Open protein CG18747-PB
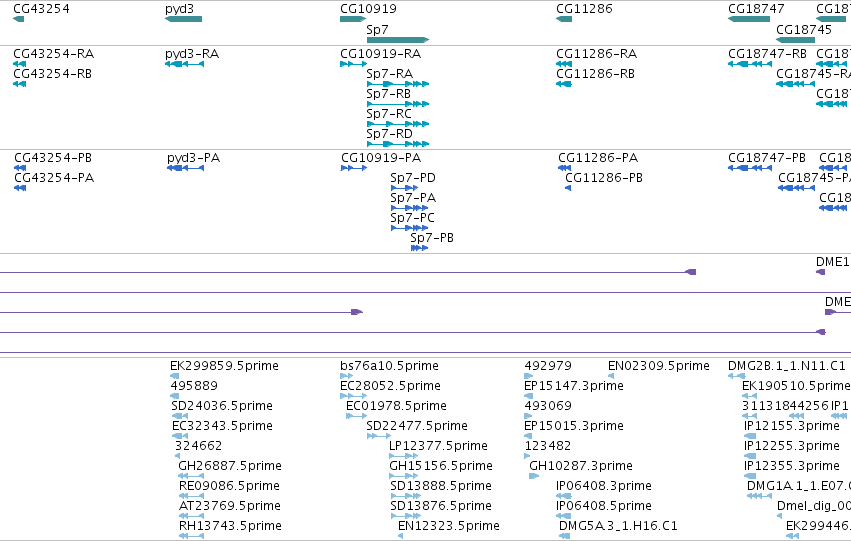 coord(767,158)
